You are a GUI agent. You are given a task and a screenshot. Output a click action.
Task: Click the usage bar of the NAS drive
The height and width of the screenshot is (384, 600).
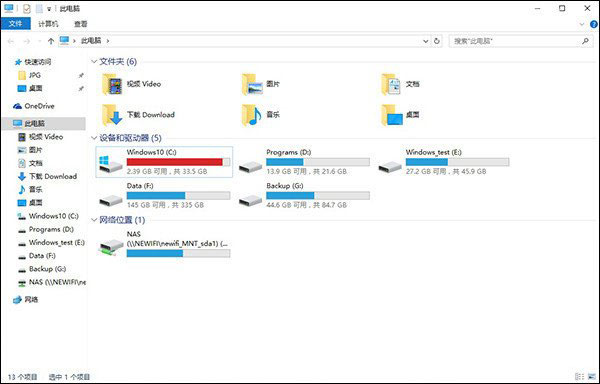point(178,253)
